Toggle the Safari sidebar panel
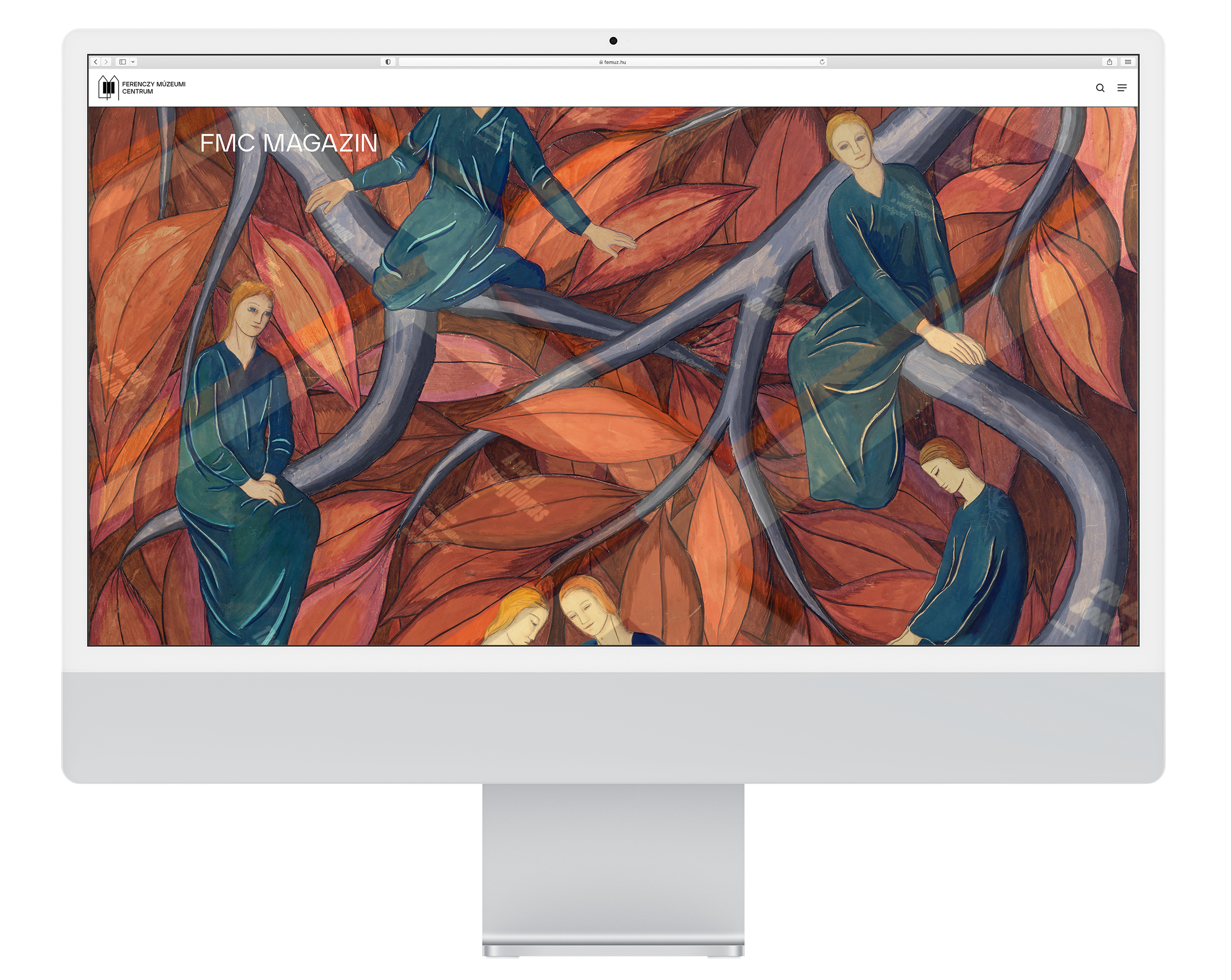The width and height of the screenshot is (1231, 980). (x=122, y=62)
